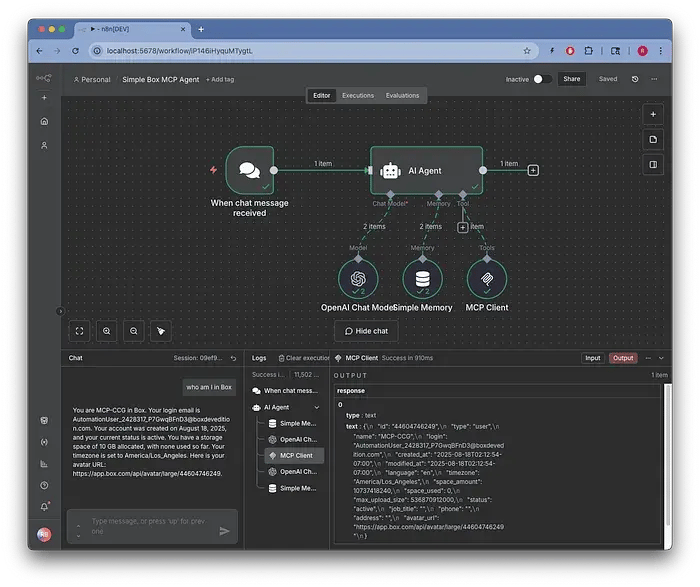Open the notifications bell icon
The width and height of the screenshot is (700, 587).
[x=45, y=506]
